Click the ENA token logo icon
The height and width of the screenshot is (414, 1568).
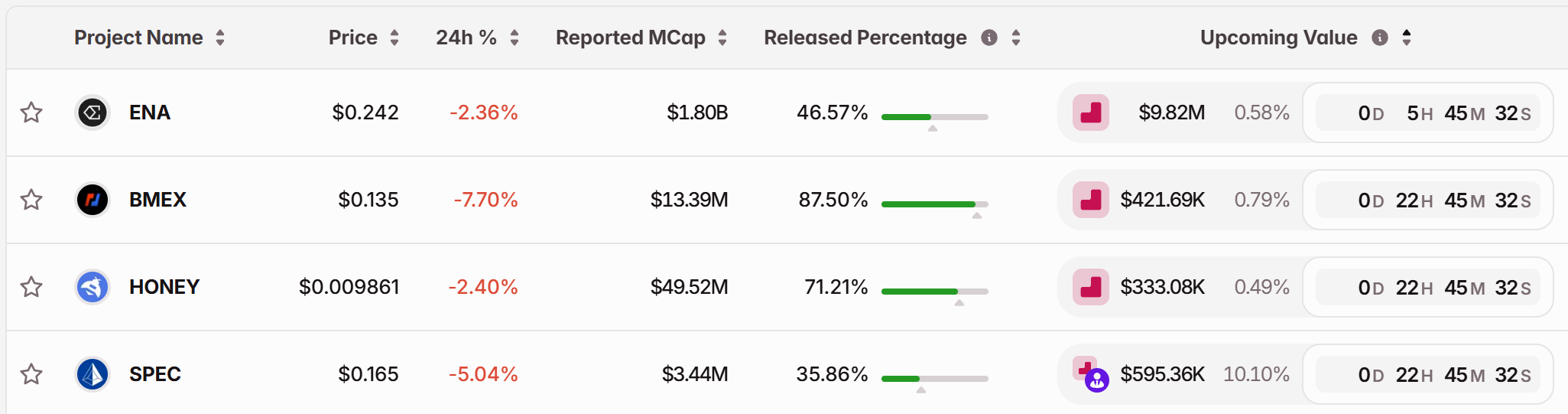(x=93, y=113)
